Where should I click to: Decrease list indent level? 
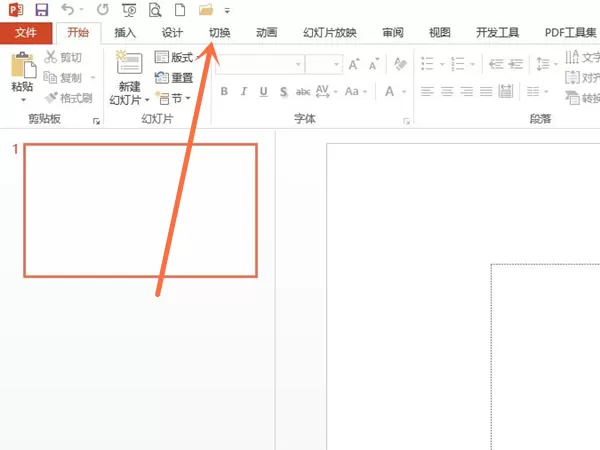[496, 64]
